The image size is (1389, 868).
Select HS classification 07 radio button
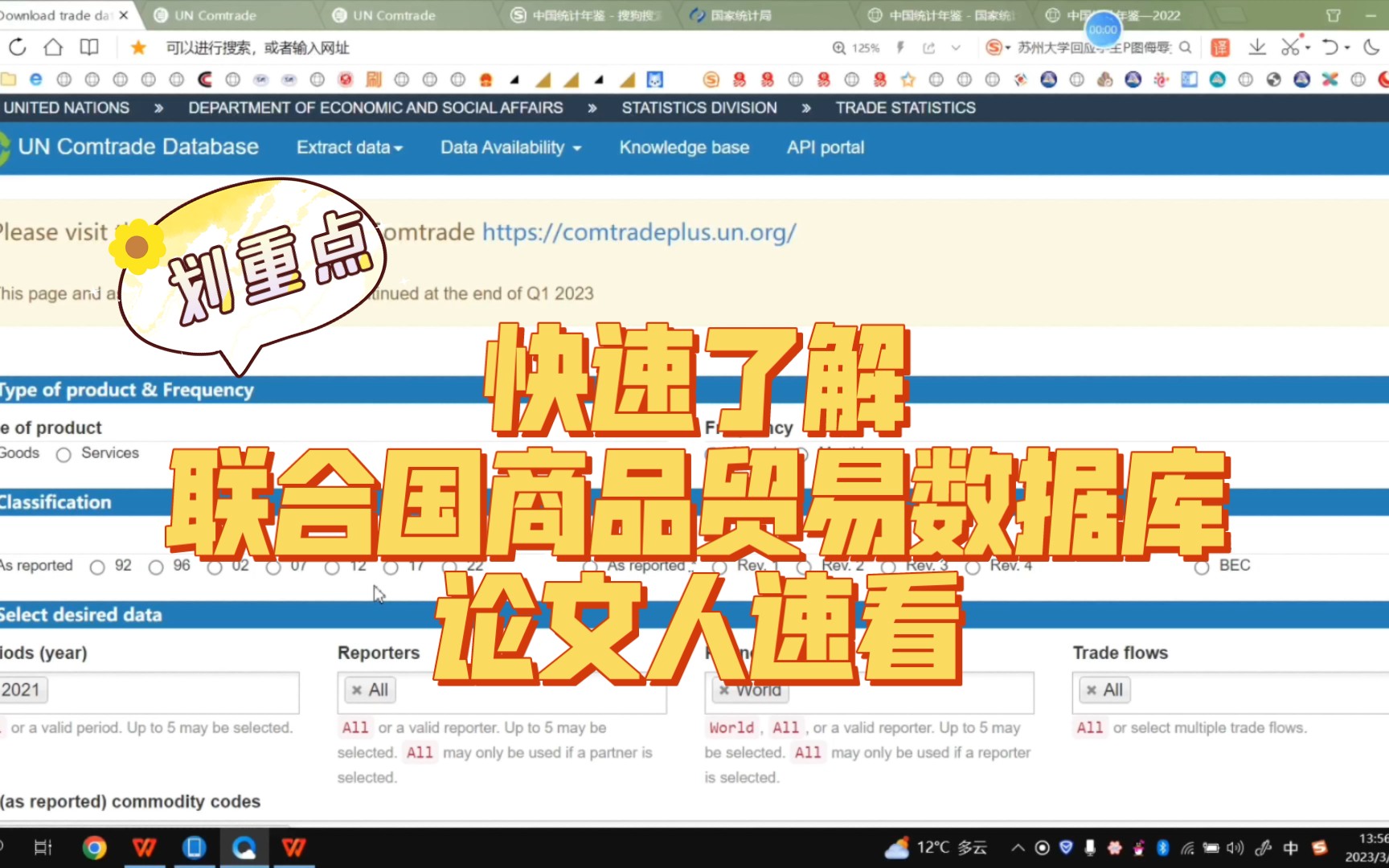point(273,567)
